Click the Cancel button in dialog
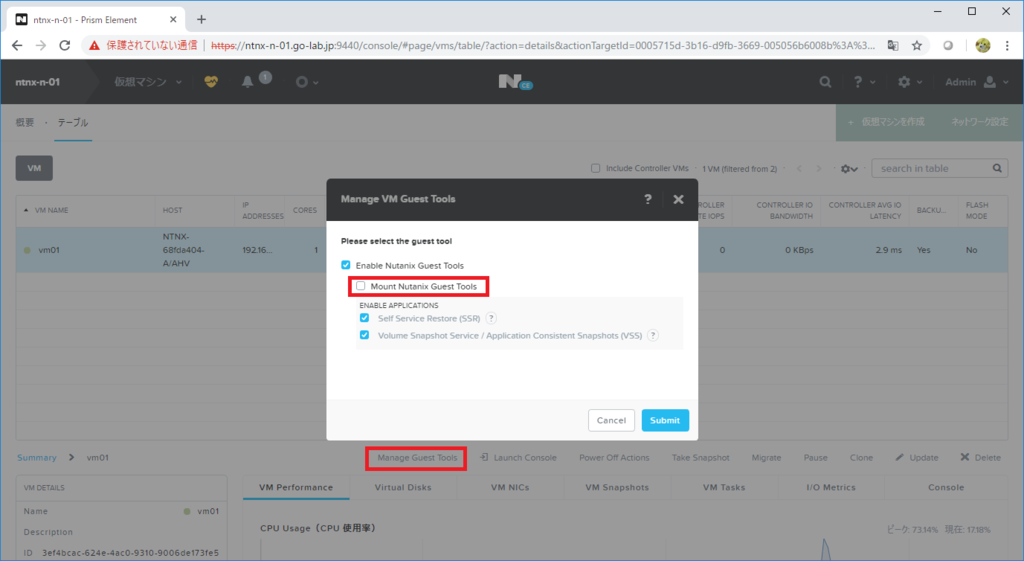Viewport: 1024px width, 561px height. pos(611,420)
